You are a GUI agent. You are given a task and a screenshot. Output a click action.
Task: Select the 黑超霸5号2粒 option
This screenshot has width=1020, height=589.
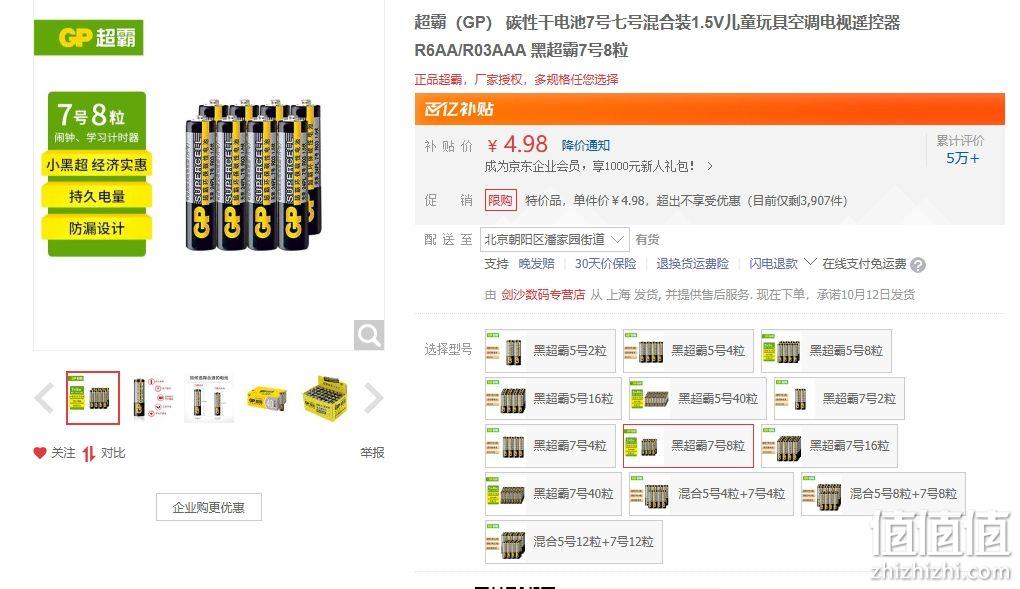(550, 351)
